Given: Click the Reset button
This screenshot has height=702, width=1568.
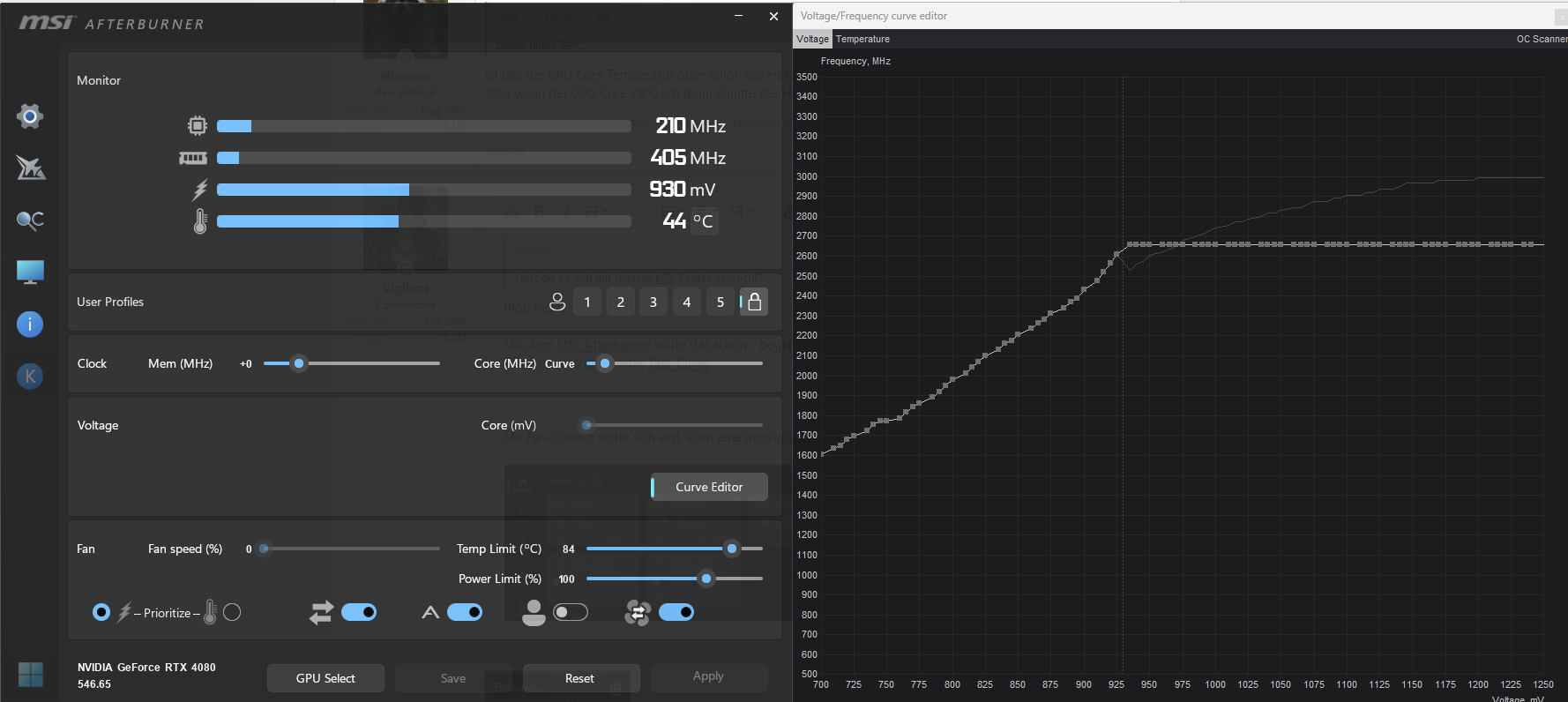Looking at the screenshot, I should (581, 678).
